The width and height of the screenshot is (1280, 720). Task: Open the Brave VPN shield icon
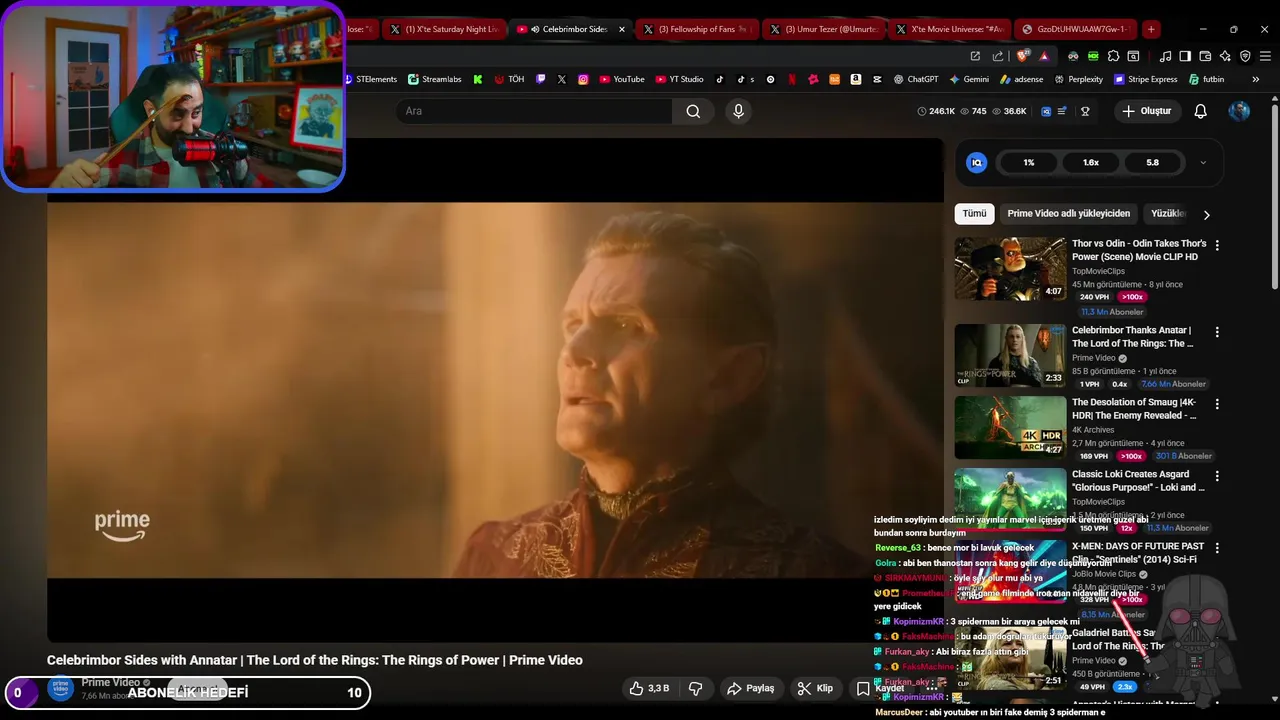[x=1245, y=56]
